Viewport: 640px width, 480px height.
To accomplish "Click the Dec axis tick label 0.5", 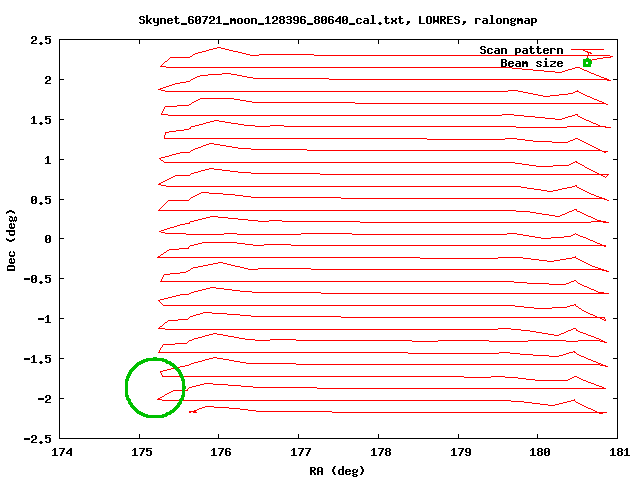I will tap(41, 200).
